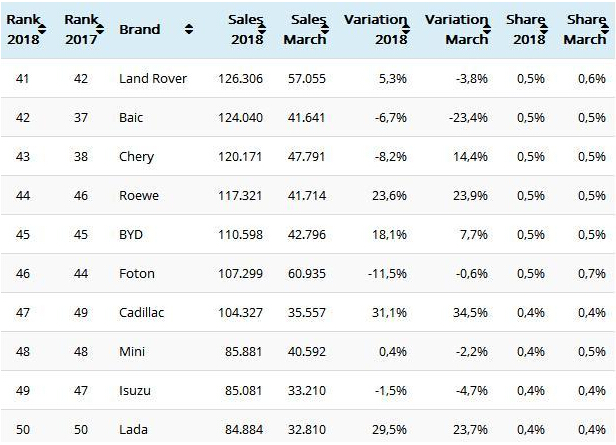Click sort arrows on Rank 2018 column
616x445 pixels.
[x=43, y=29]
